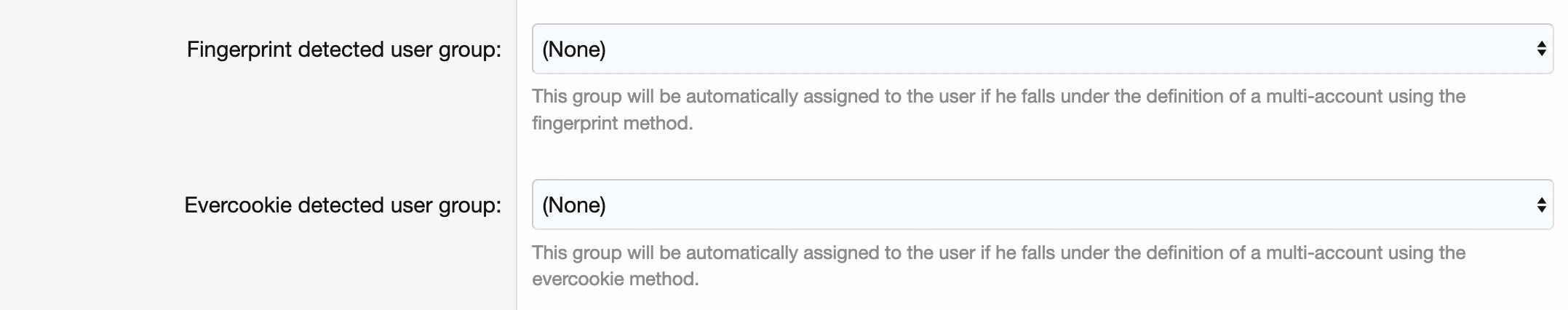Select the (None) value in Fingerprint dropdown
The image size is (1568, 310).
574,49
